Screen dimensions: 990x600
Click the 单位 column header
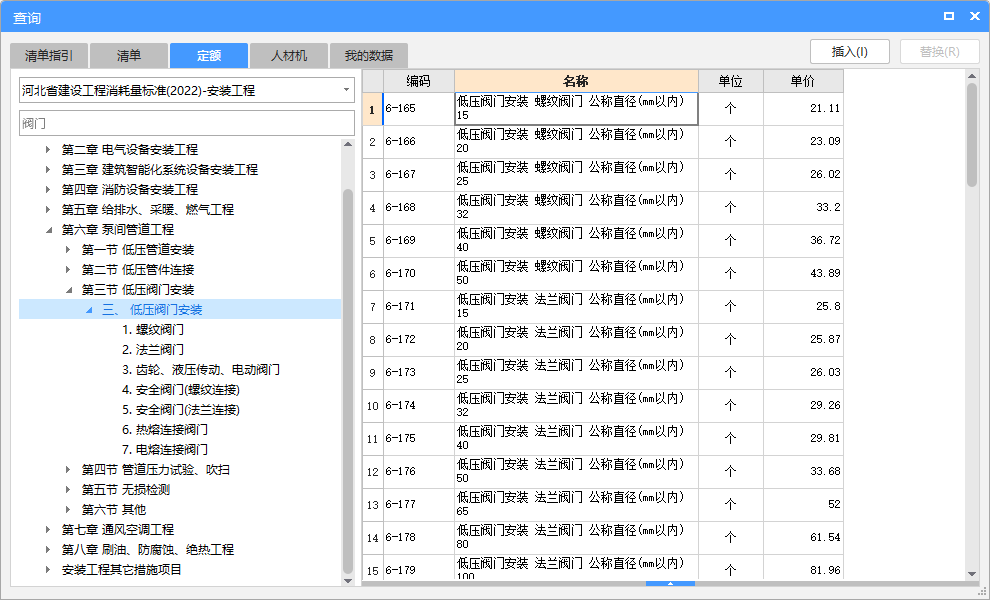(731, 81)
